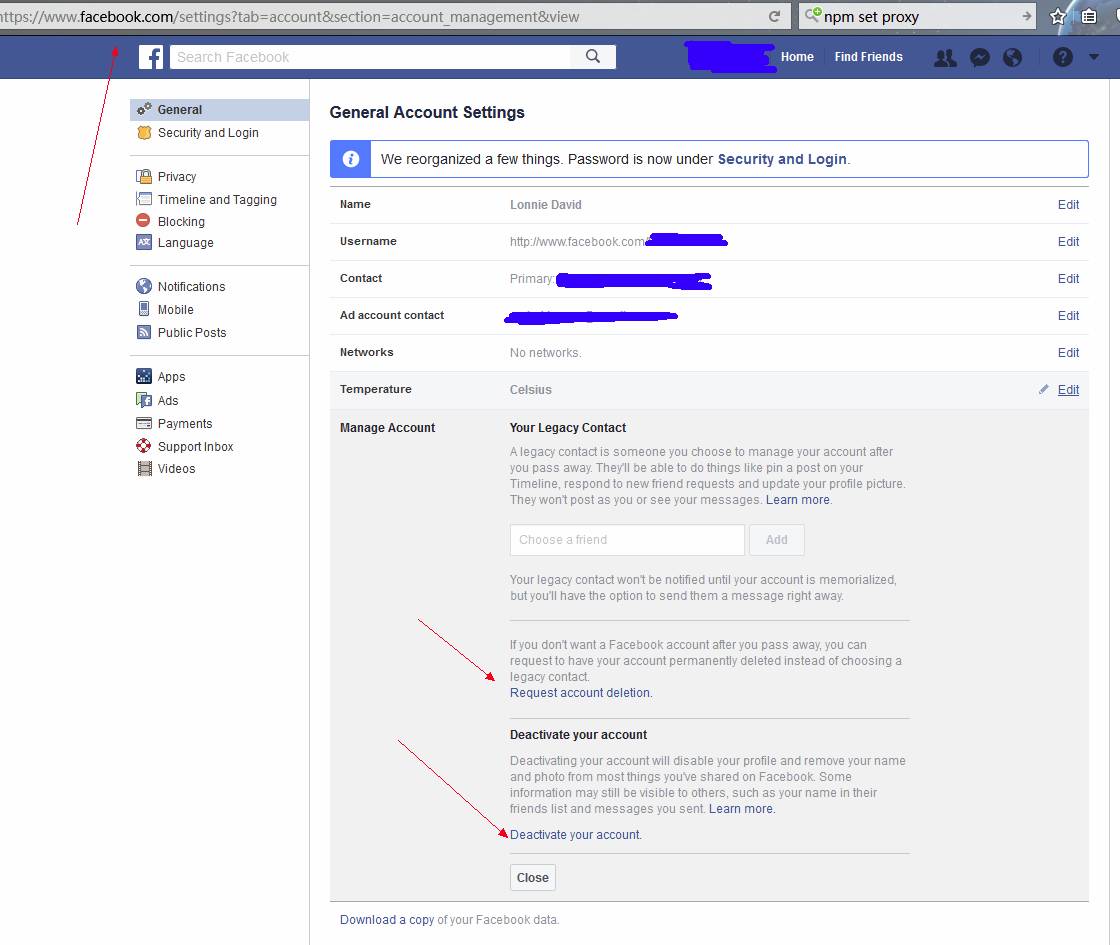Click the Mobile phone icon in sidebar

coord(144,309)
